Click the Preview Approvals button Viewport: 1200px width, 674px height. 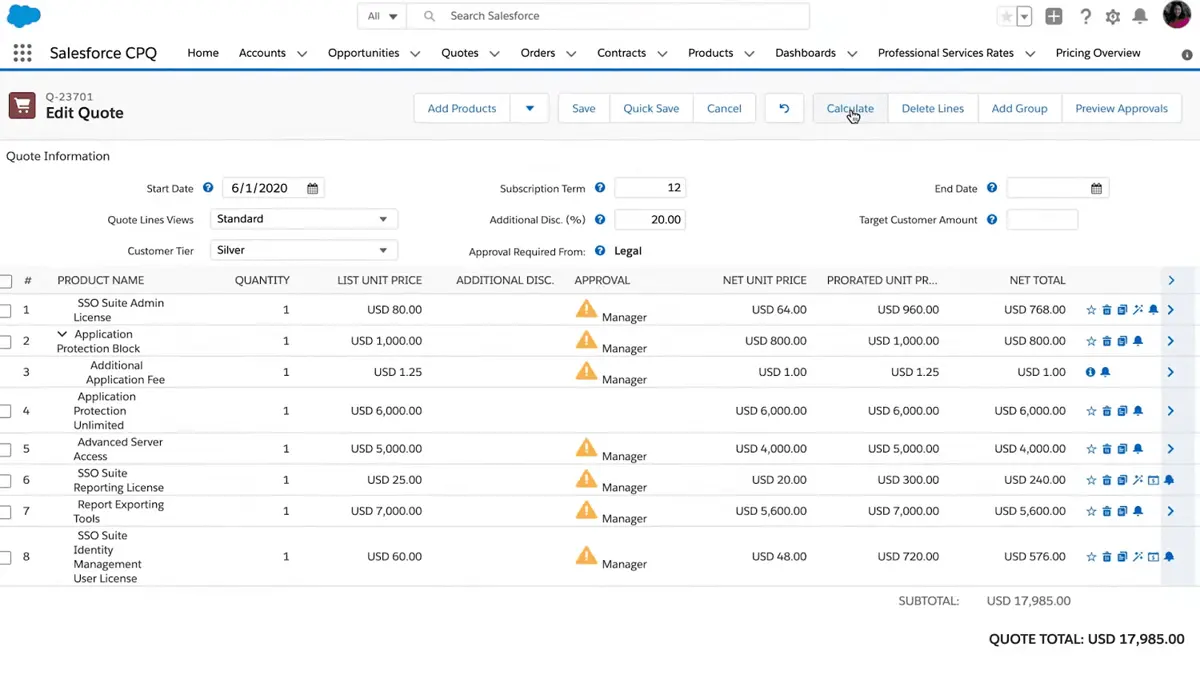1121,108
